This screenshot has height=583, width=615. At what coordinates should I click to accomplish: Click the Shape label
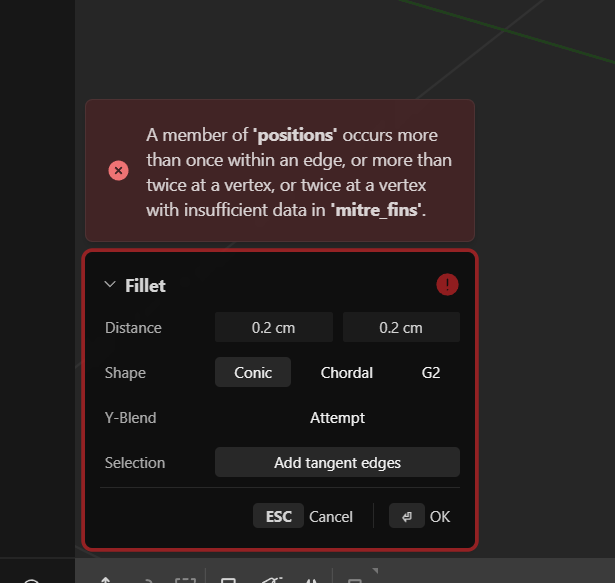click(x=125, y=373)
